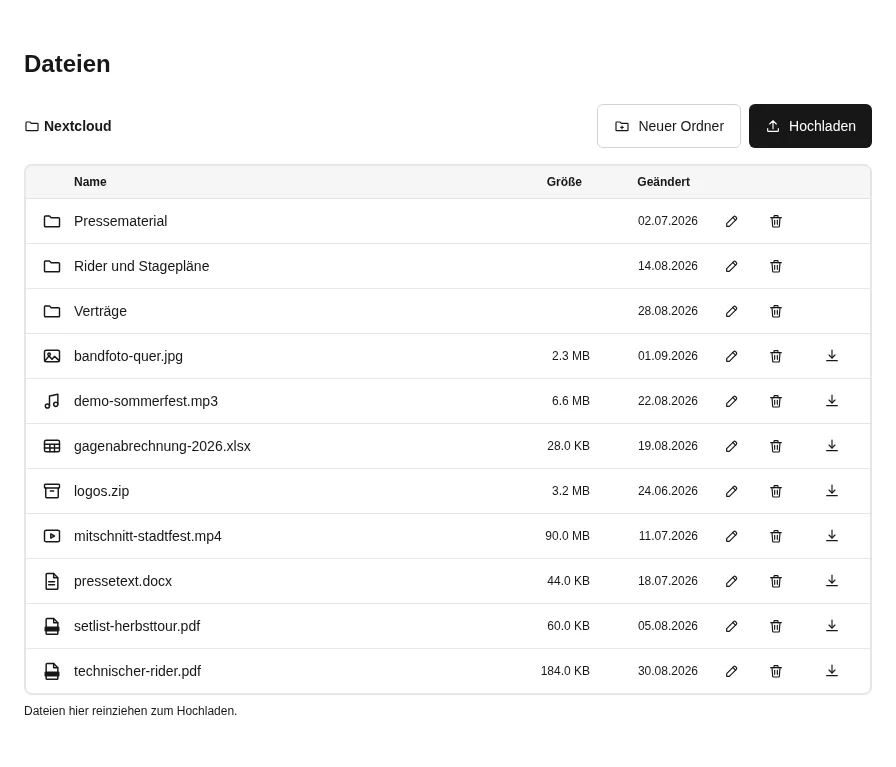Open the technischer-rider.pdf file name
The width and height of the screenshot is (896, 767).
click(137, 671)
